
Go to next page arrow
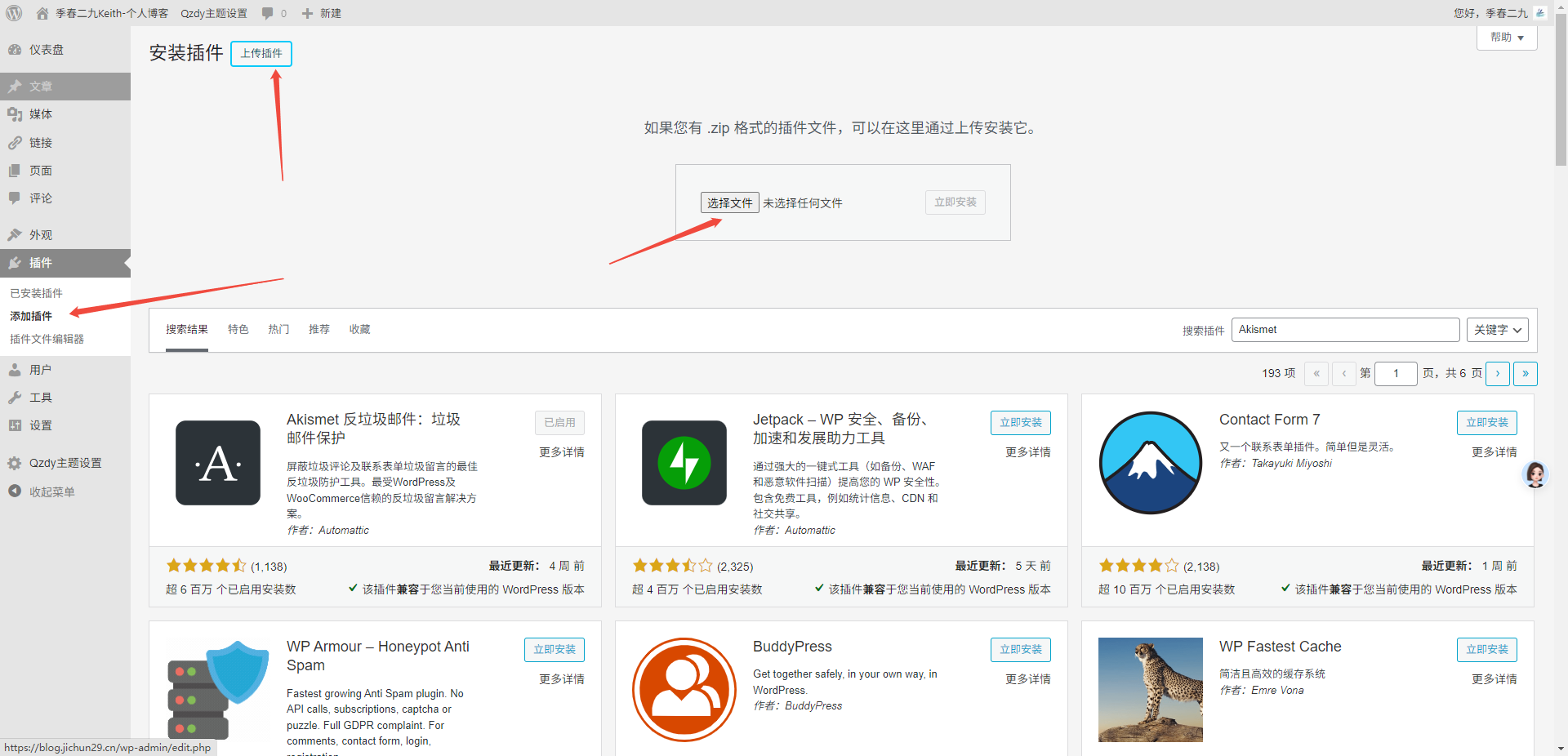[x=1498, y=374]
